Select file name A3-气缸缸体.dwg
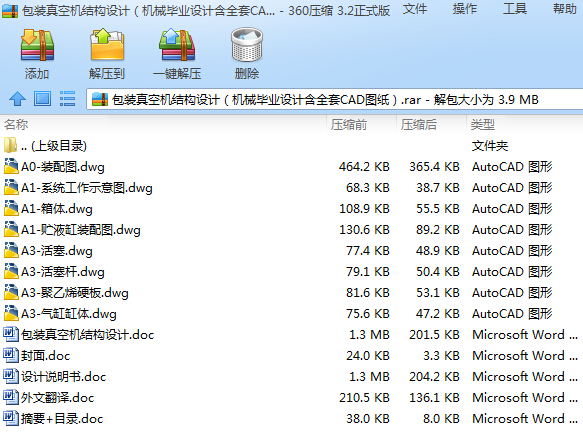The width and height of the screenshot is (583, 434). pyautogui.click(x=69, y=314)
